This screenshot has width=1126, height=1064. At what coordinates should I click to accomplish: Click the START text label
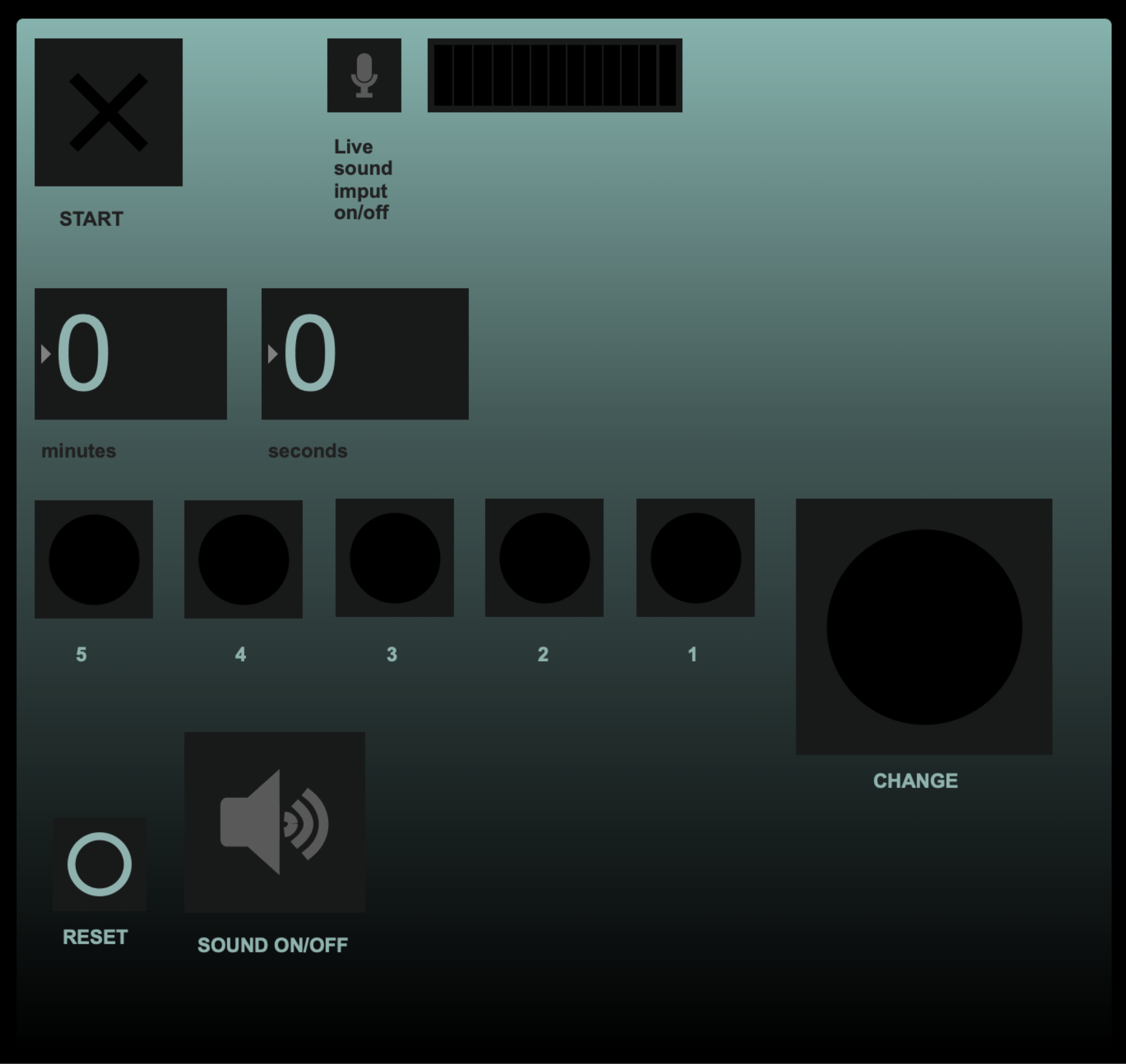point(91,219)
